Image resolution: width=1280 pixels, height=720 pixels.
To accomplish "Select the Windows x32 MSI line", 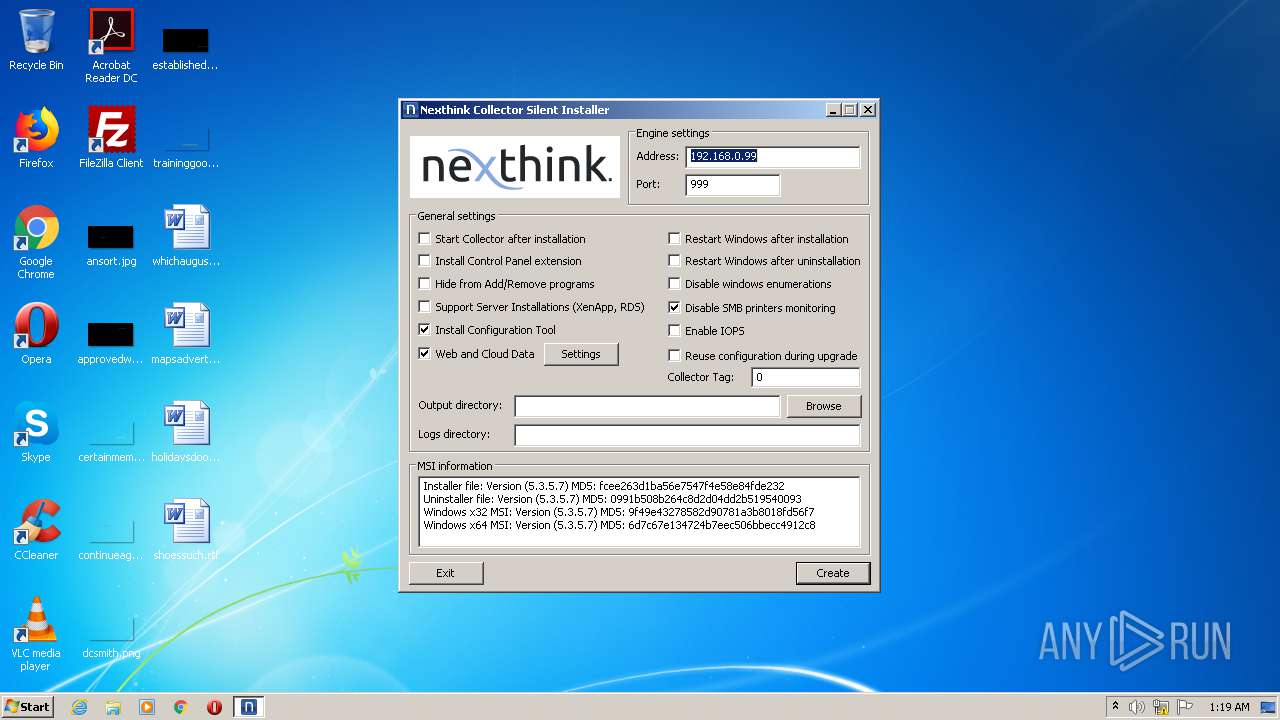I will coord(619,512).
